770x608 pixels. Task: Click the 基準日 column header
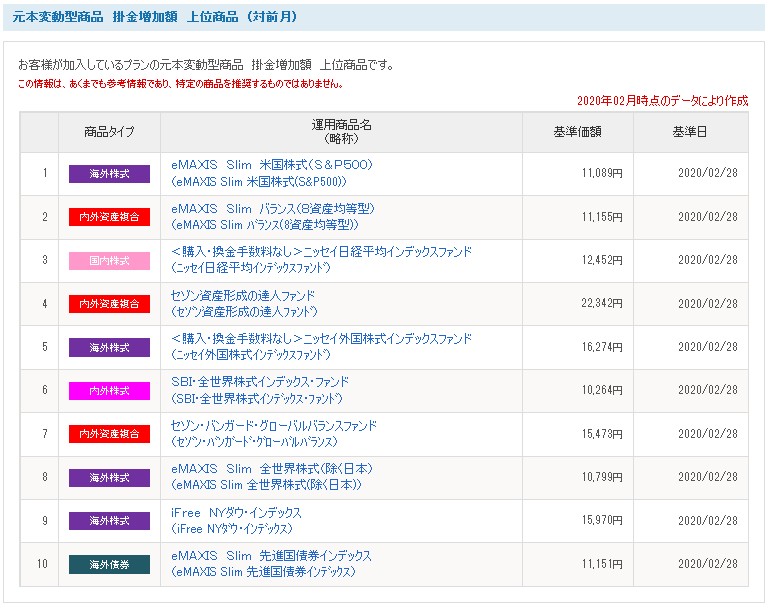(x=690, y=132)
